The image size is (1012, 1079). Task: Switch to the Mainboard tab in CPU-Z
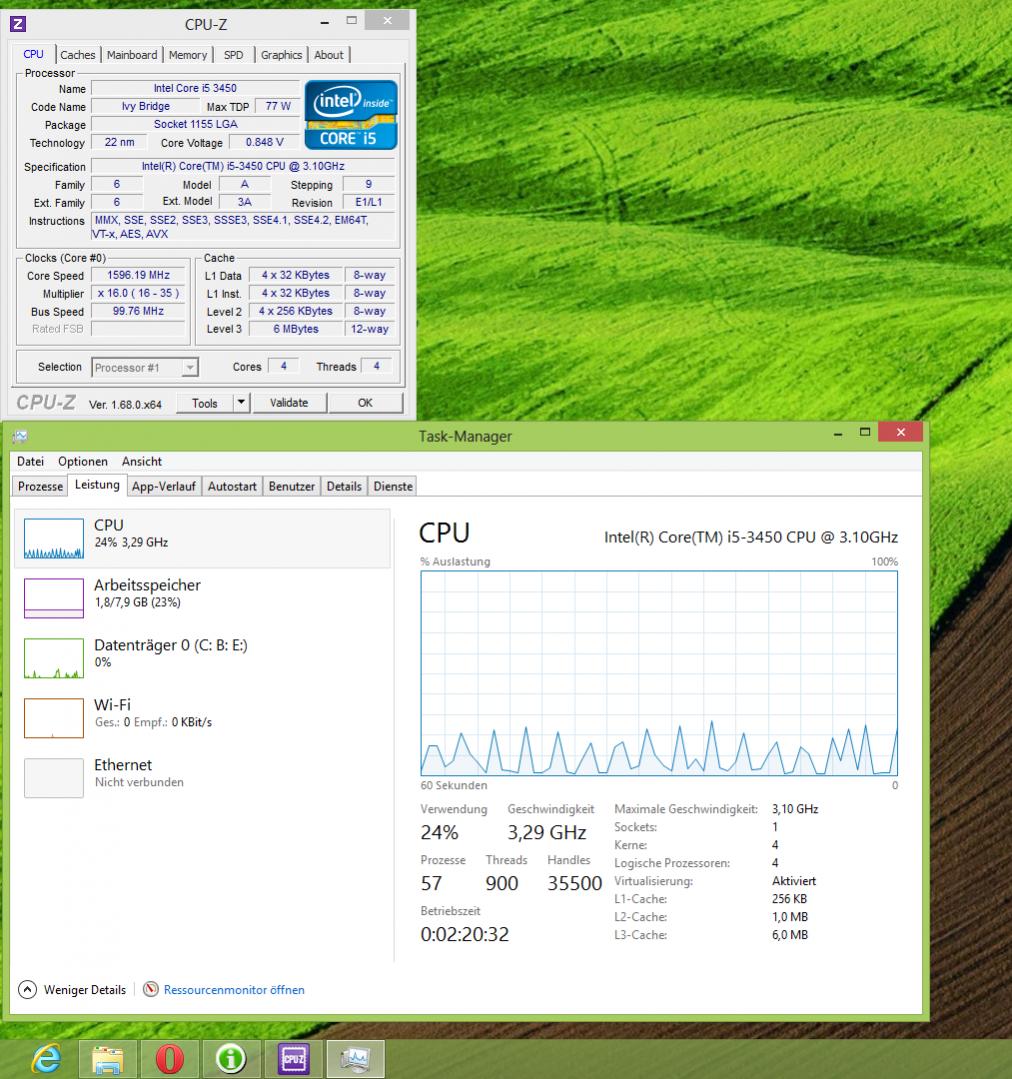coord(132,55)
